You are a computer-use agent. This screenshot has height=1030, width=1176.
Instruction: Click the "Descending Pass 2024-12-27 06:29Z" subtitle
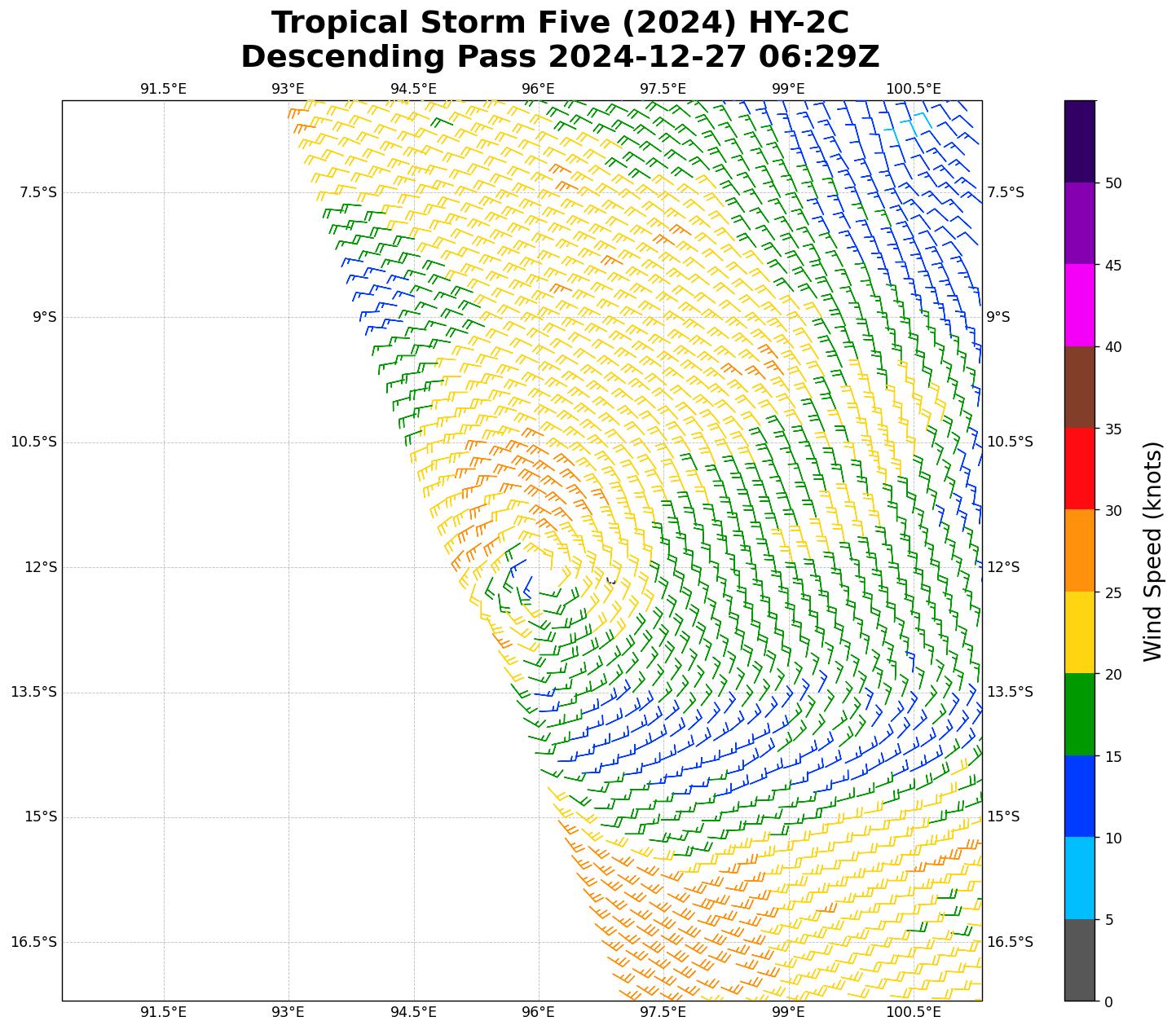(x=560, y=57)
